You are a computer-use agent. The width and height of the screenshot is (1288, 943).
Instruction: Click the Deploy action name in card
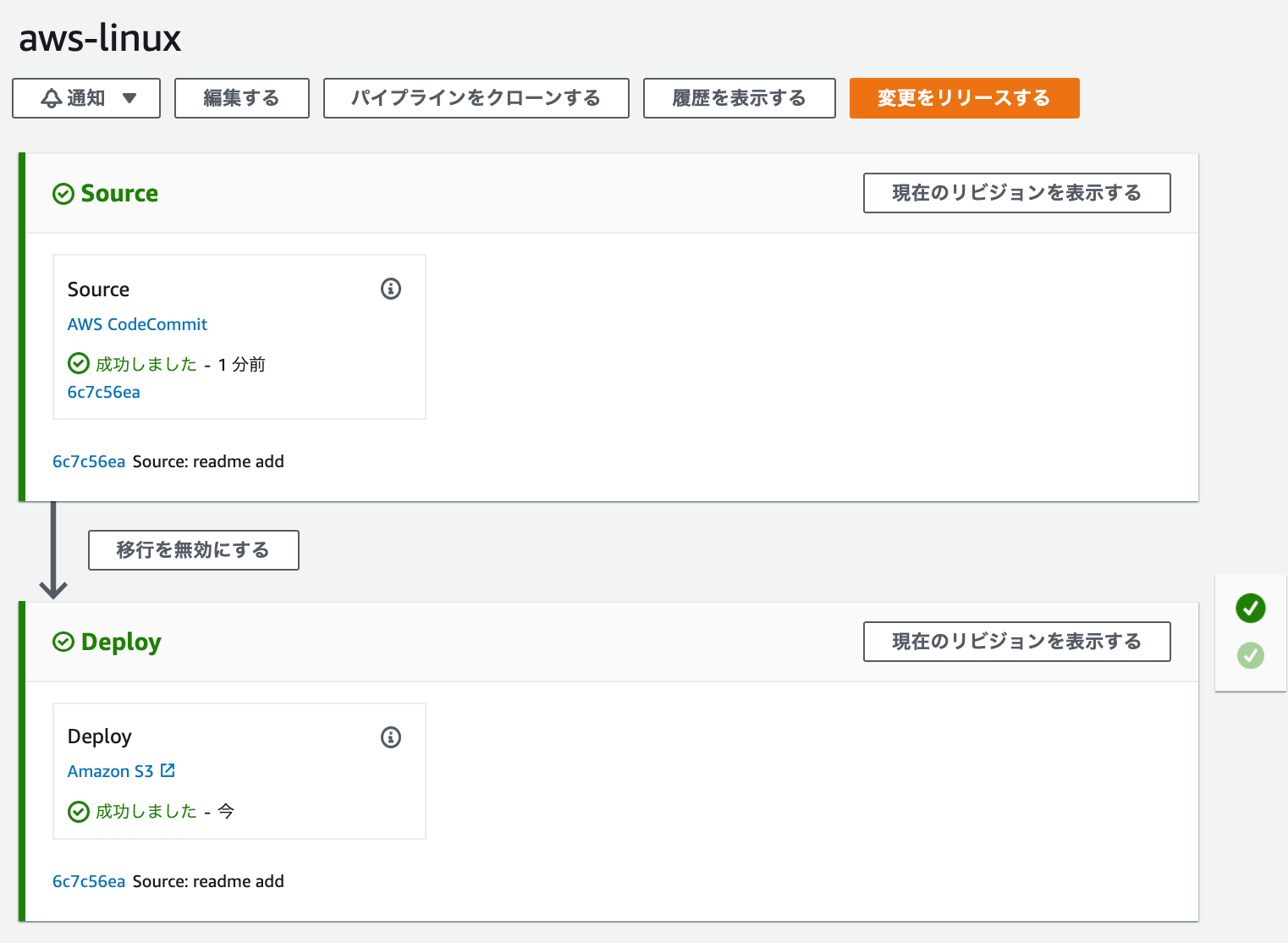tap(100, 737)
